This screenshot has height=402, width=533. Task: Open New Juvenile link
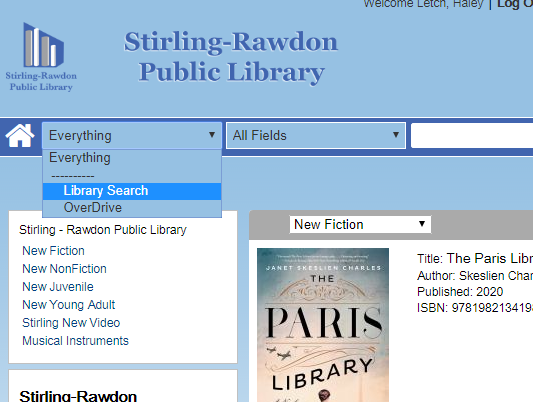[58, 287]
